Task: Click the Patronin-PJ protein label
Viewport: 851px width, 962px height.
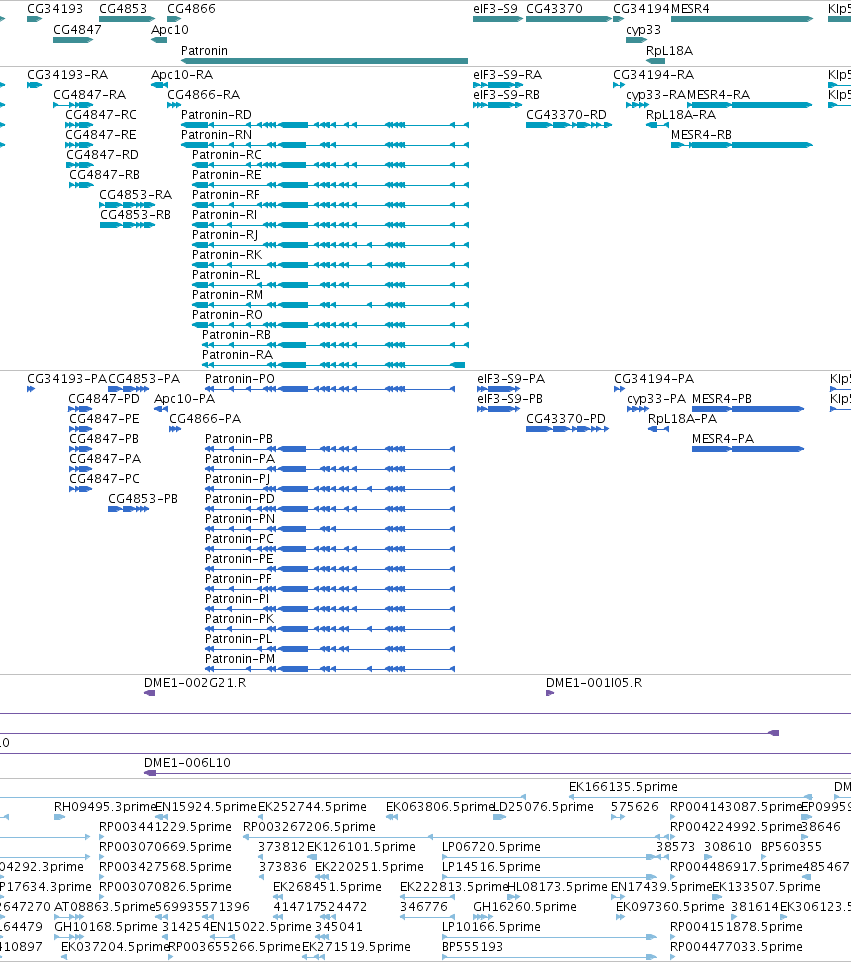Action: click(237, 479)
